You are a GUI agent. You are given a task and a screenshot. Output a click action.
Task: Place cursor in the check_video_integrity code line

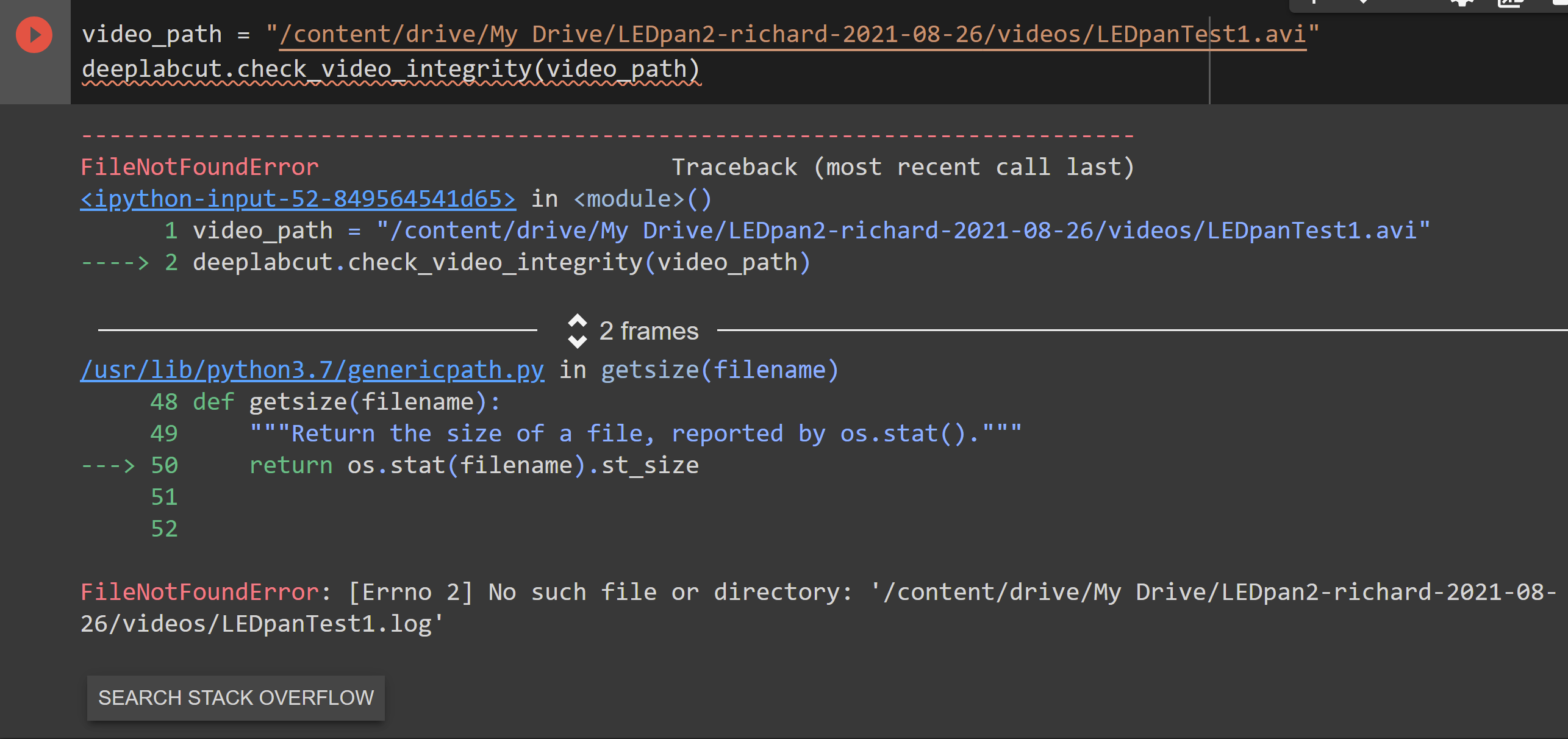tap(390, 68)
